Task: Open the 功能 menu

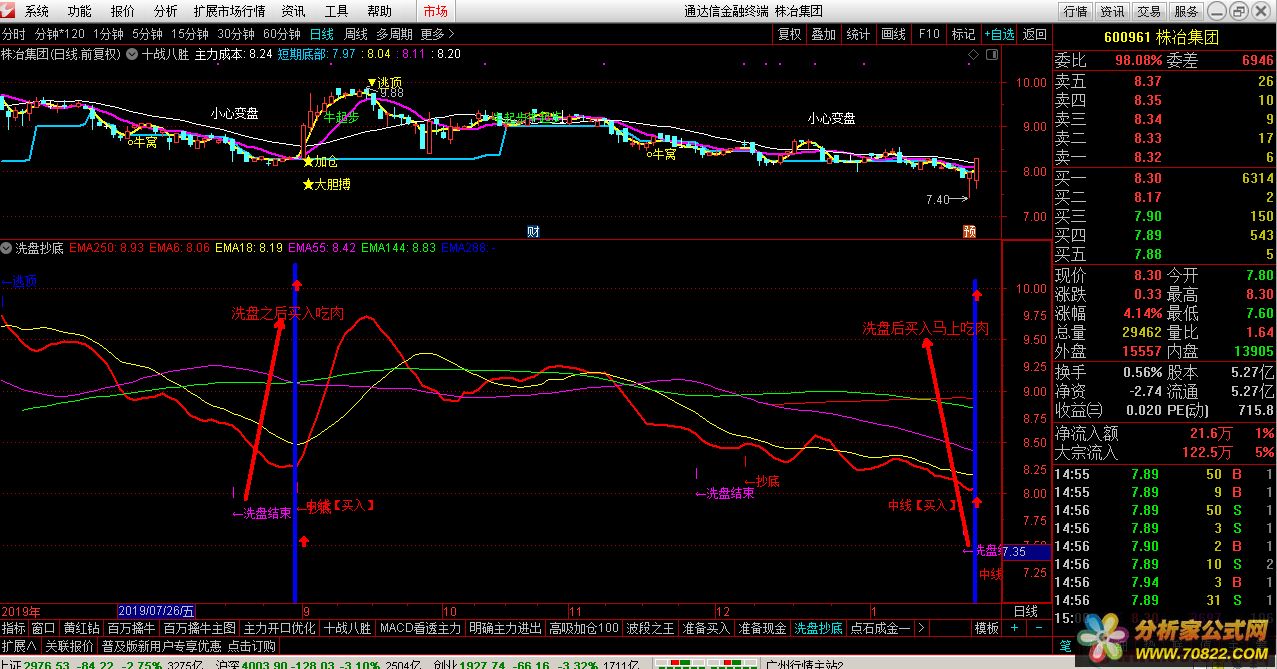Action: 80,12
